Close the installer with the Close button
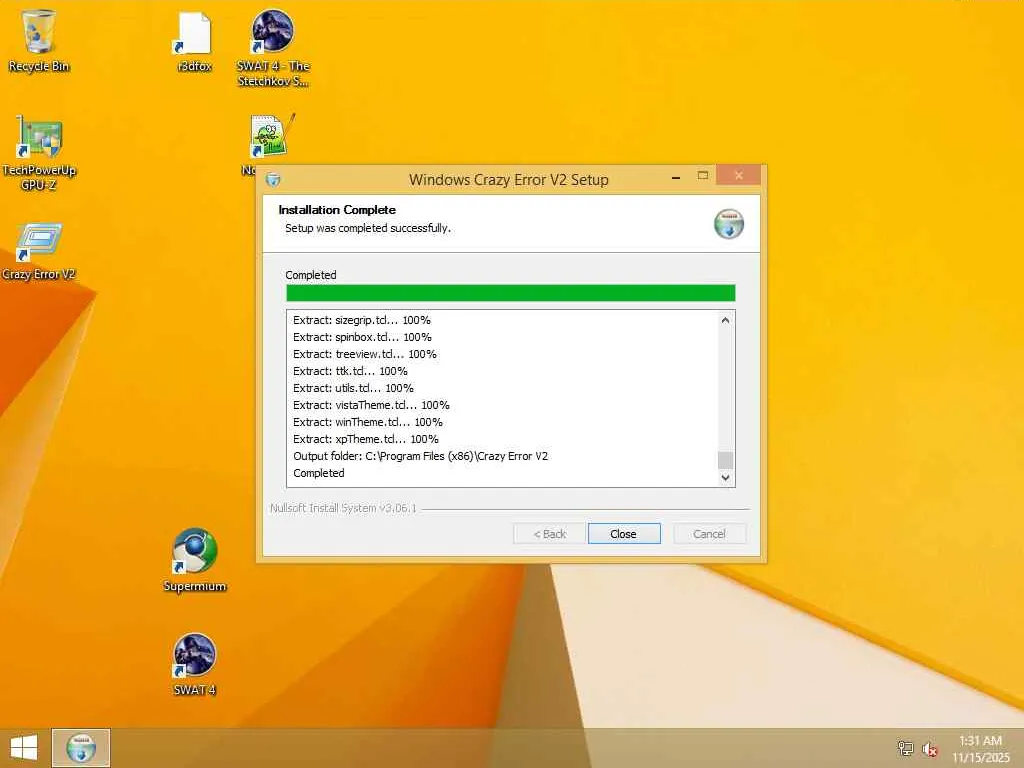Image resolution: width=1024 pixels, height=768 pixels. coord(624,534)
